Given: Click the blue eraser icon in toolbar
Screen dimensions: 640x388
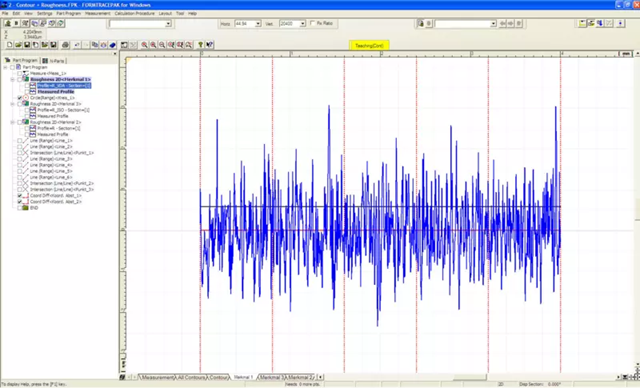Looking at the screenshot, I should click(113, 45).
